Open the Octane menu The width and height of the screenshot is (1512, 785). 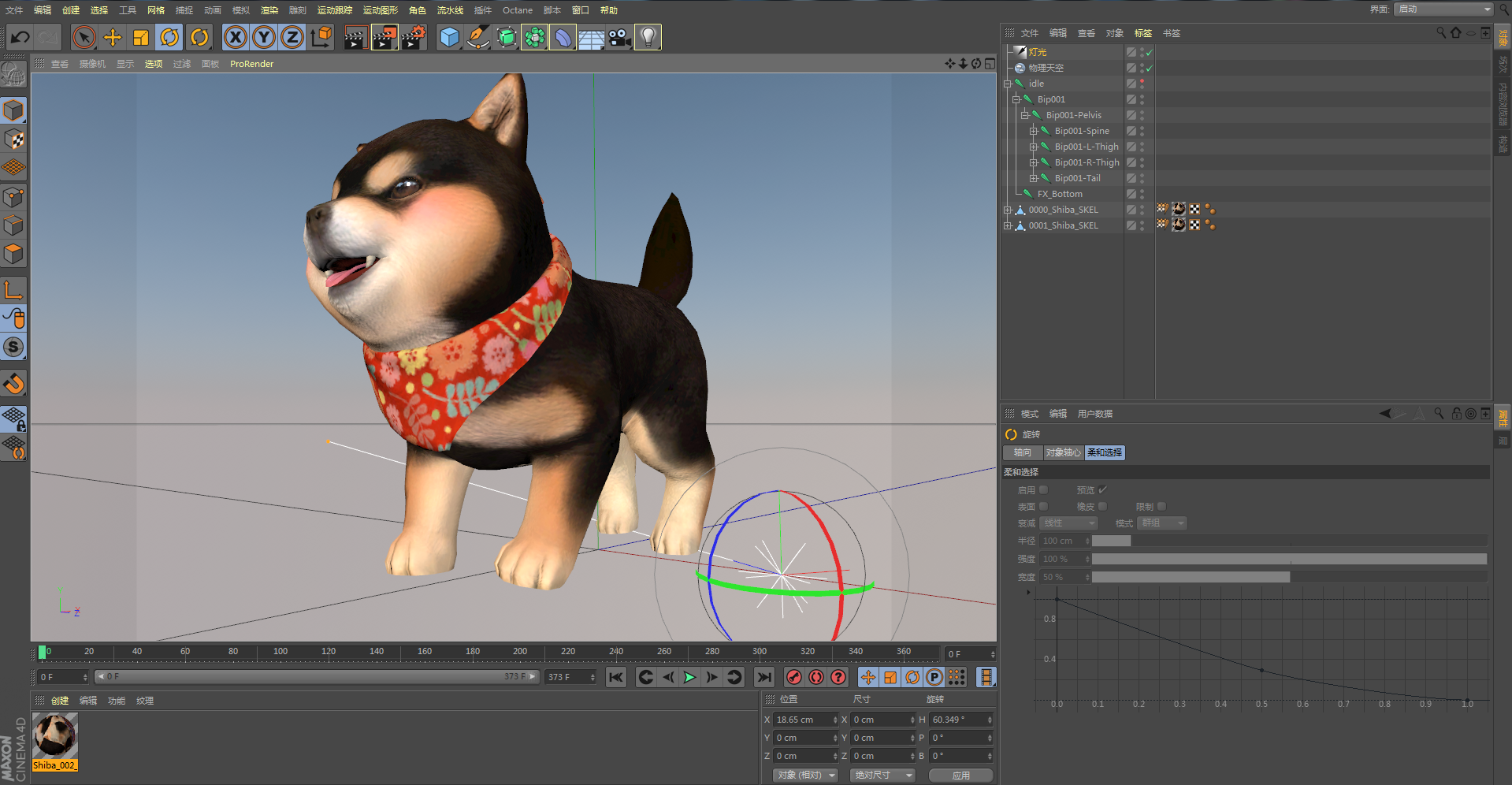518,10
